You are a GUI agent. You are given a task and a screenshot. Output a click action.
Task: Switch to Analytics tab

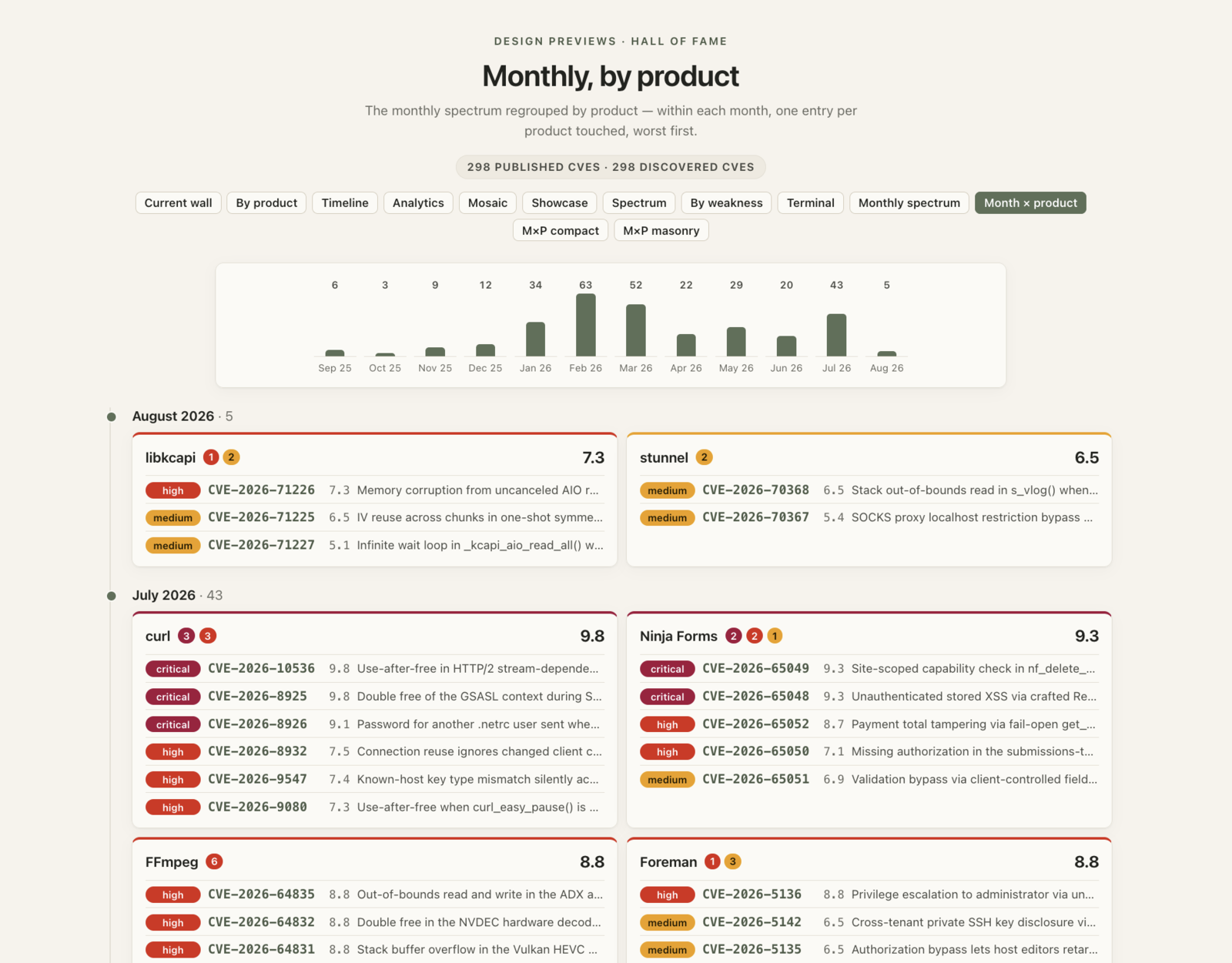(418, 202)
